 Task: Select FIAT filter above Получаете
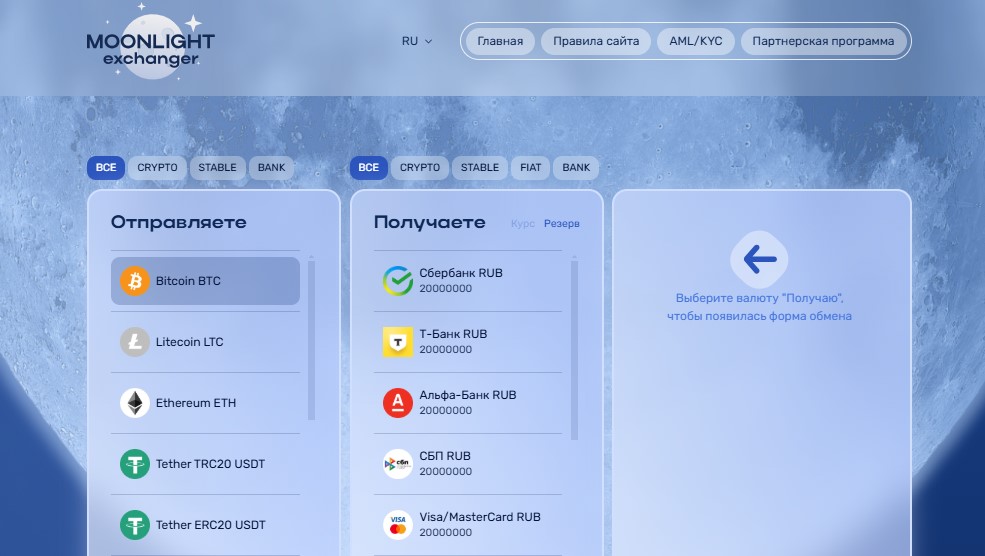click(x=530, y=168)
